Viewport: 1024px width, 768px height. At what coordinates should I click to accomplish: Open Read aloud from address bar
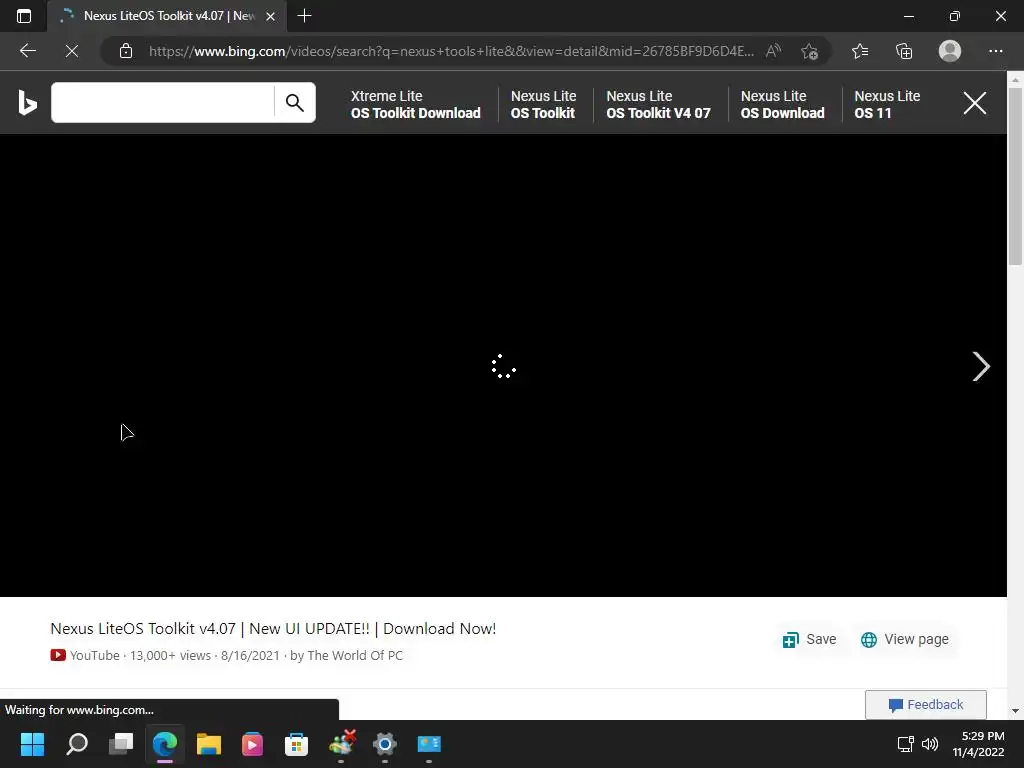[773, 51]
